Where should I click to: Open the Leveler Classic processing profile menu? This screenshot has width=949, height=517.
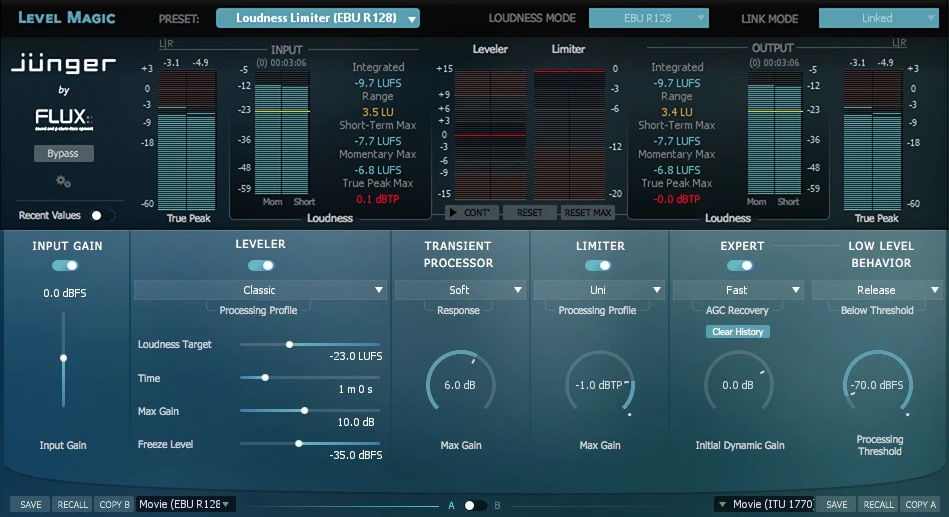click(260, 290)
